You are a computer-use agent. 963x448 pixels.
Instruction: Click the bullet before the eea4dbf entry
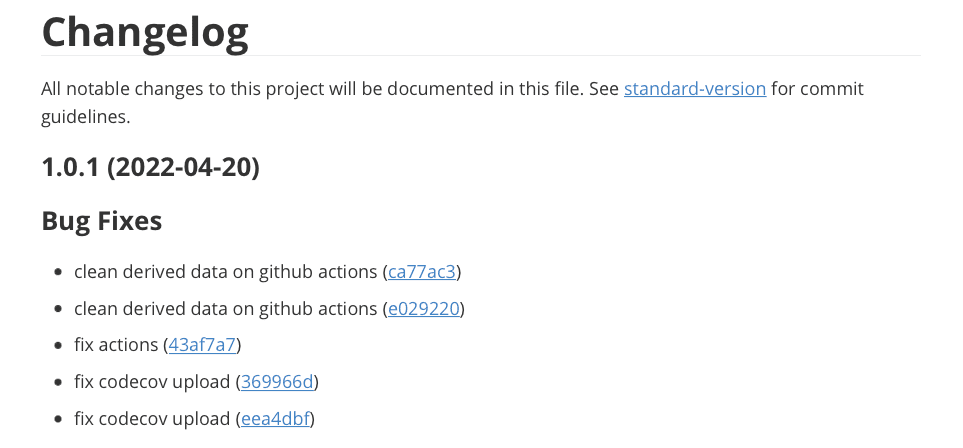pos(60,419)
